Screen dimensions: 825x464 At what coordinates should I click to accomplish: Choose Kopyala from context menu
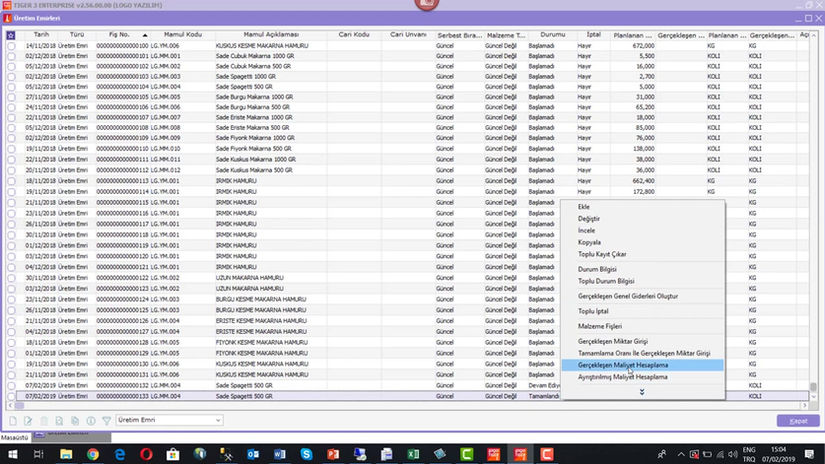[x=589, y=243]
